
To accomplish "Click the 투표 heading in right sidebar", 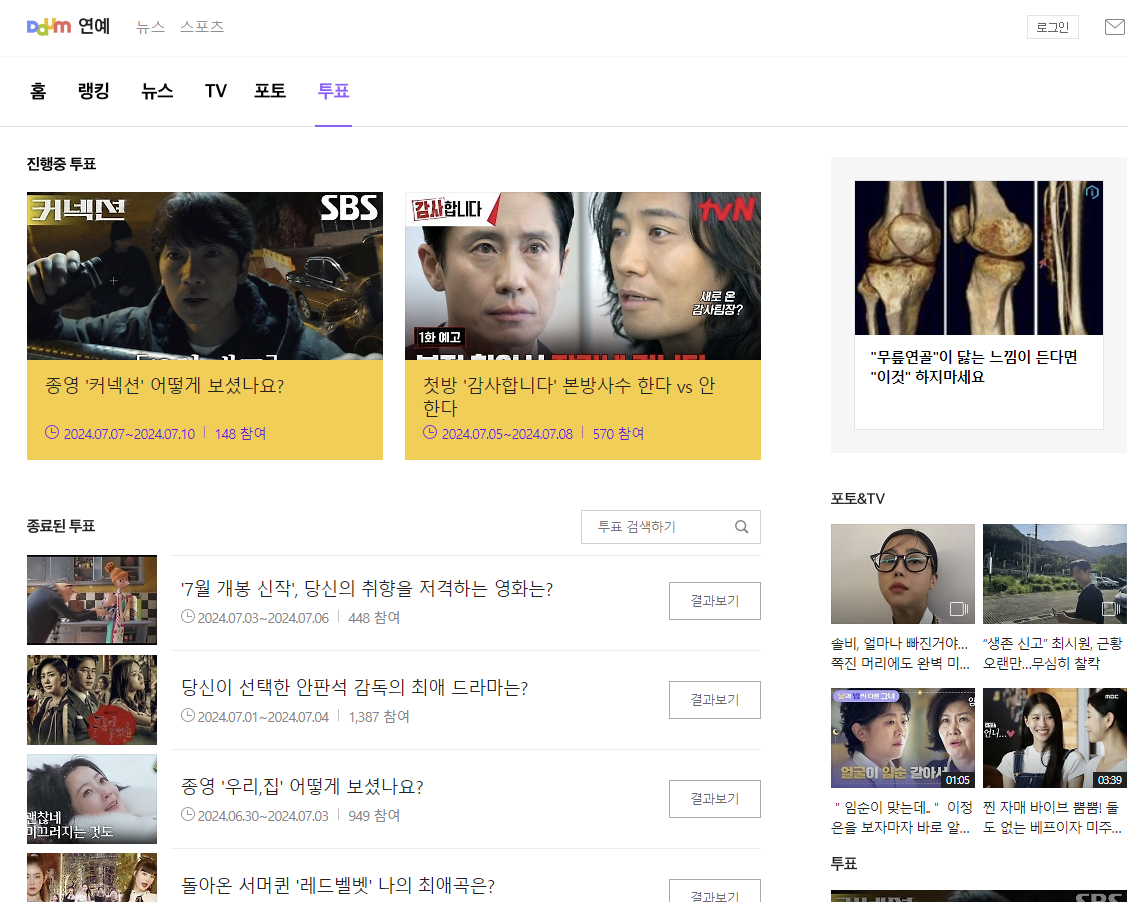I will click(844, 863).
